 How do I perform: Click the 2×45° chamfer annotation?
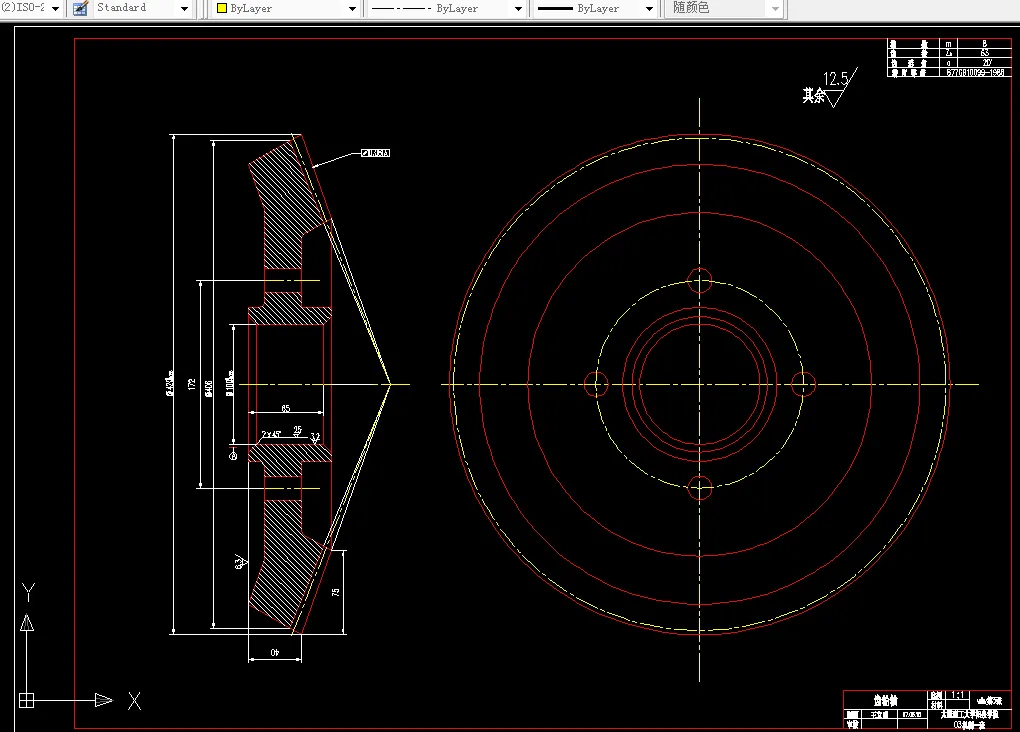(x=271, y=434)
